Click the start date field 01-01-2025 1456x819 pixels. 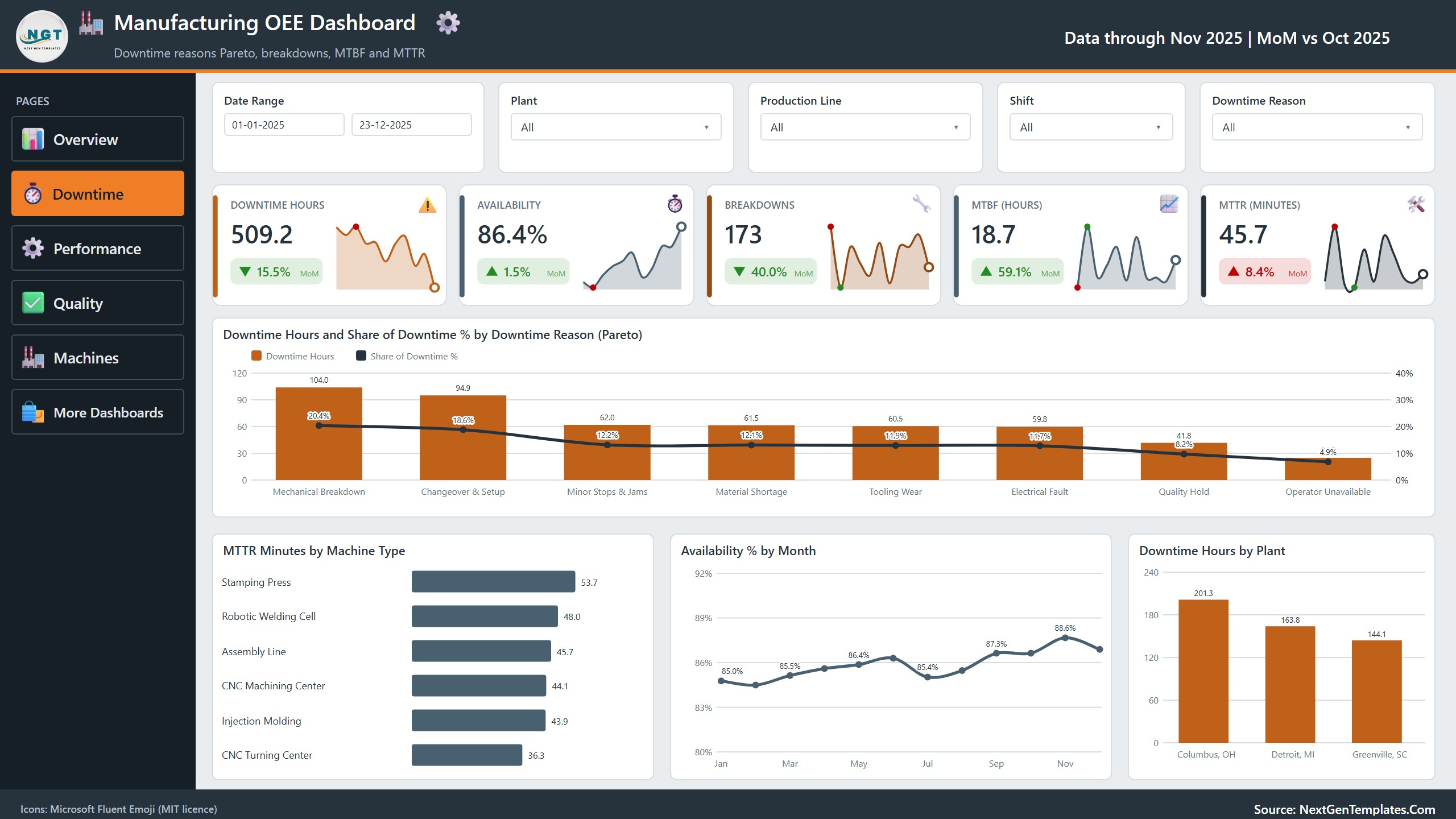[x=284, y=125]
